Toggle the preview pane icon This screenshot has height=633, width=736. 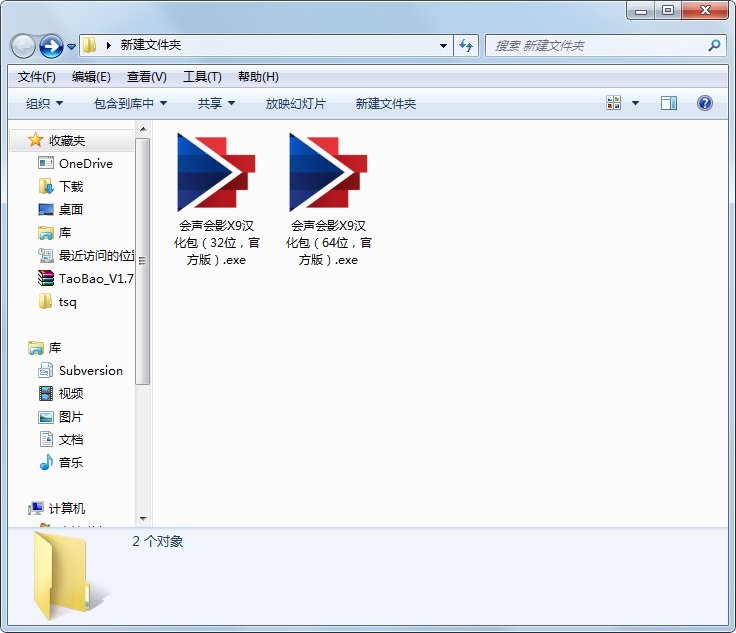669,103
